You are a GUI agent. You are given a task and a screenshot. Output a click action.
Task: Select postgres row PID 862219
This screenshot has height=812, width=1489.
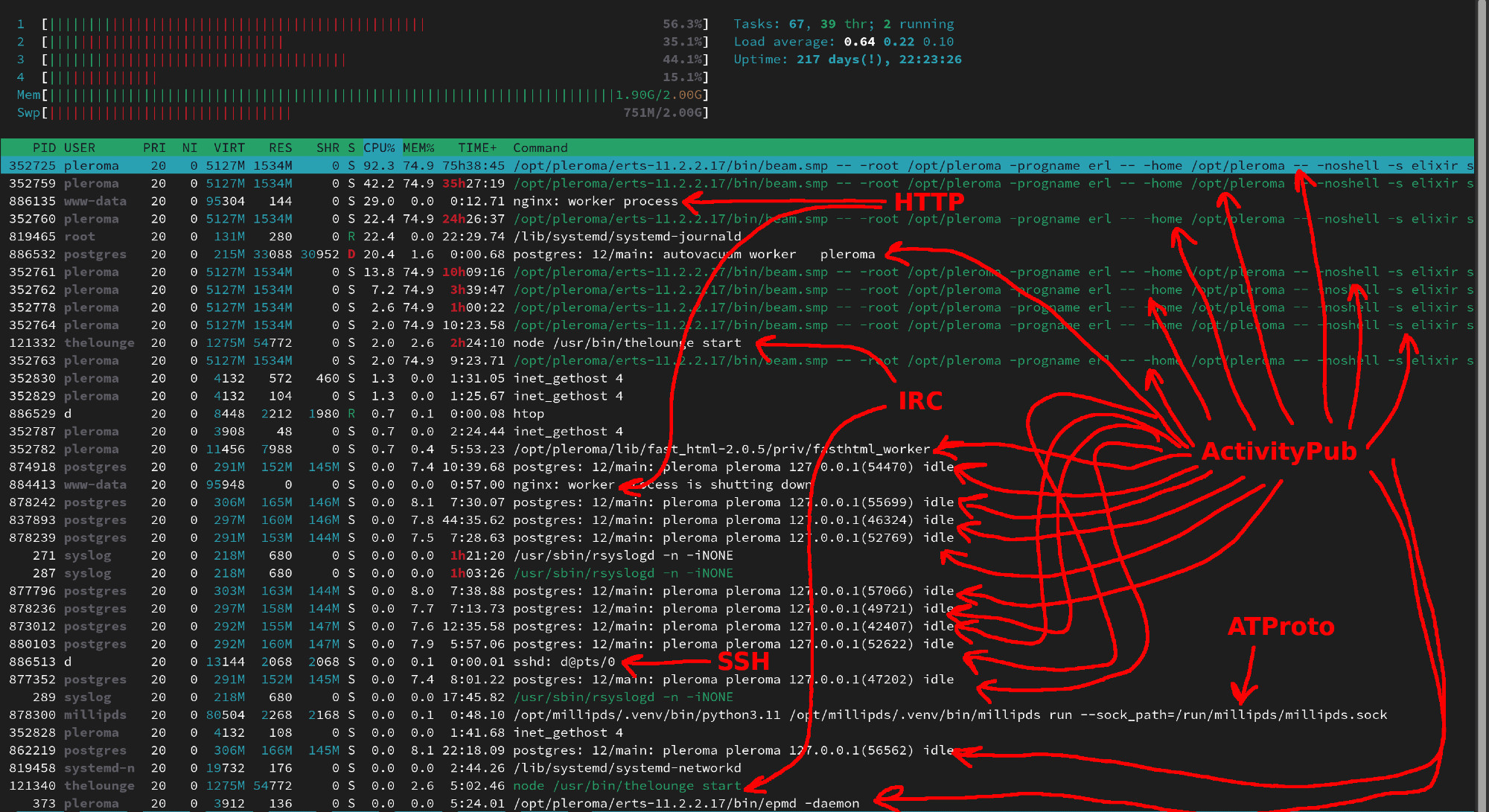(x=737, y=750)
